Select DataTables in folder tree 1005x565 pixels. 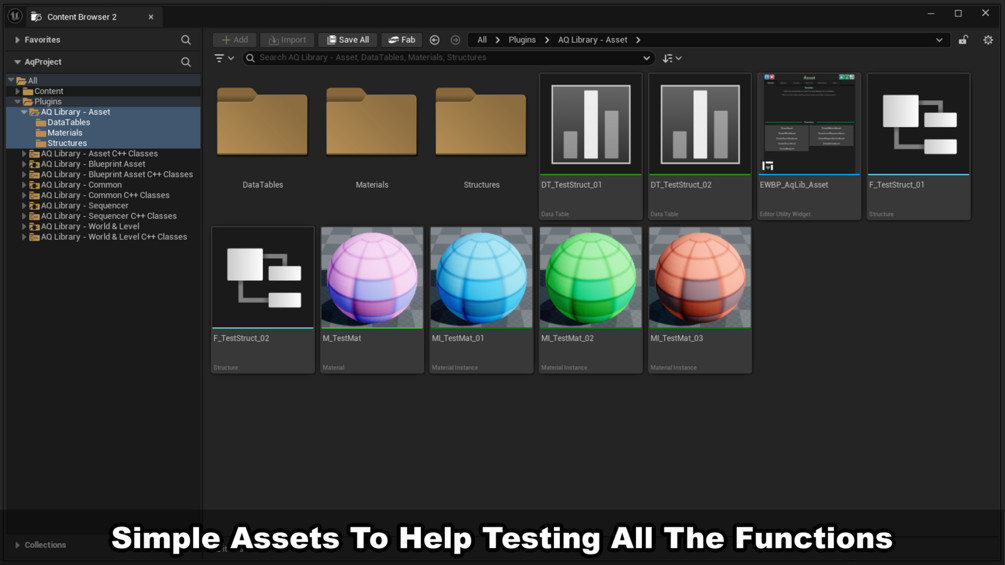[x=69, y=122]
